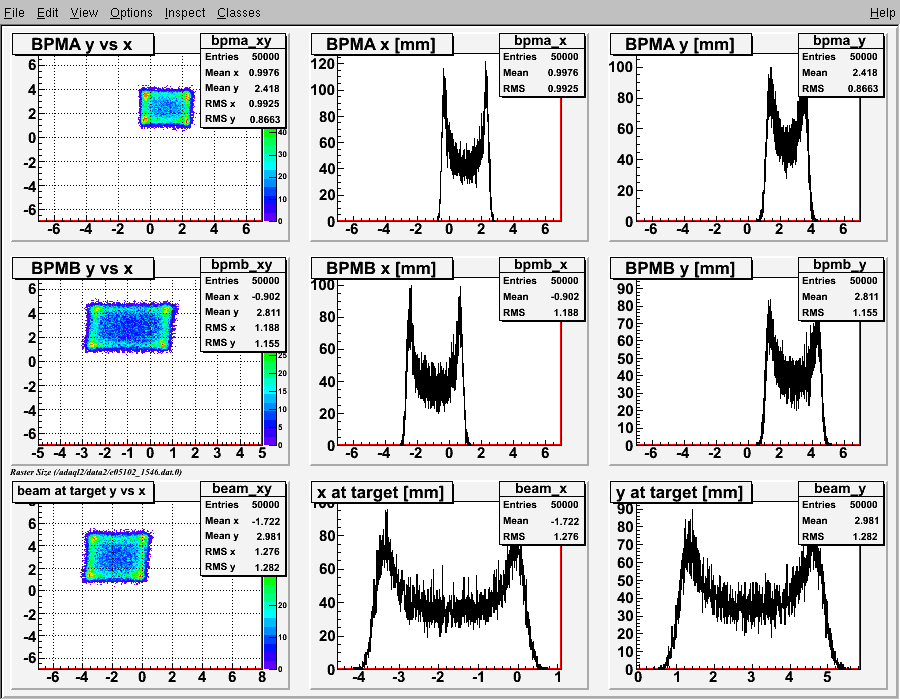
Task: Click the BPMA y vs x scatter blob
Action: (x=166, y=107)
